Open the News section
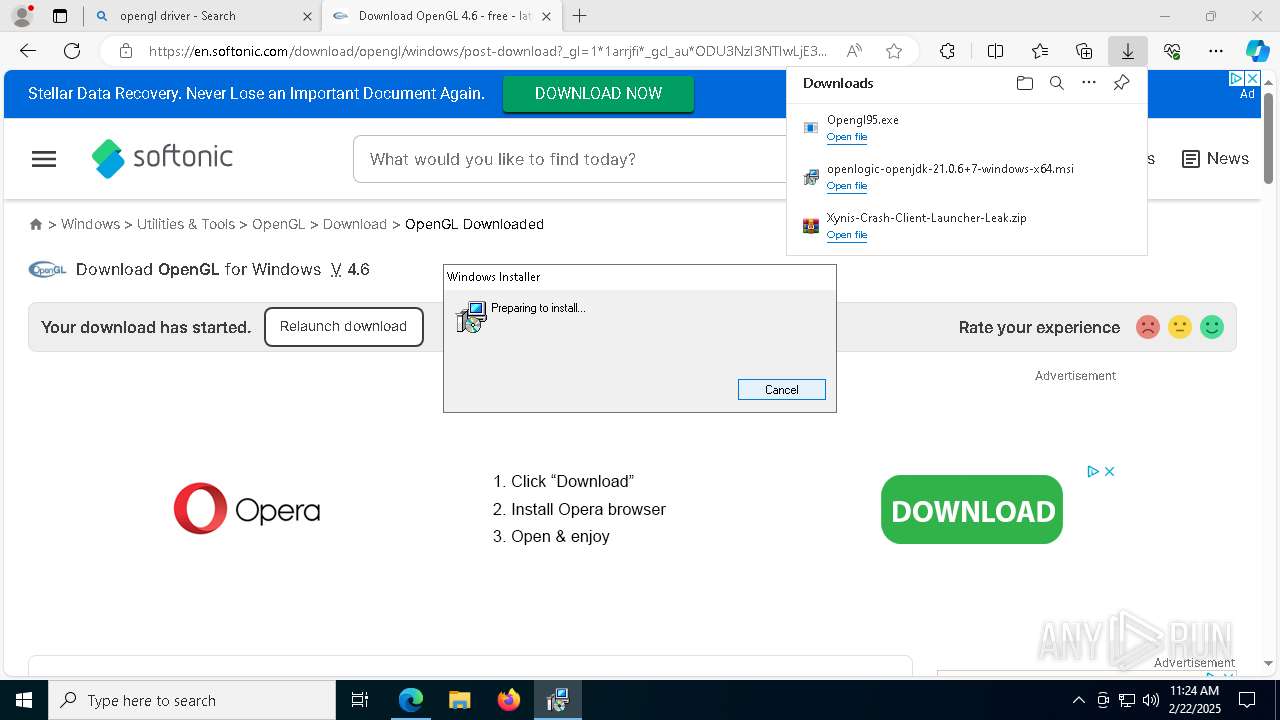This screenshot has width=1280, height=720. pyautogui.click(x=1215, y=159)
